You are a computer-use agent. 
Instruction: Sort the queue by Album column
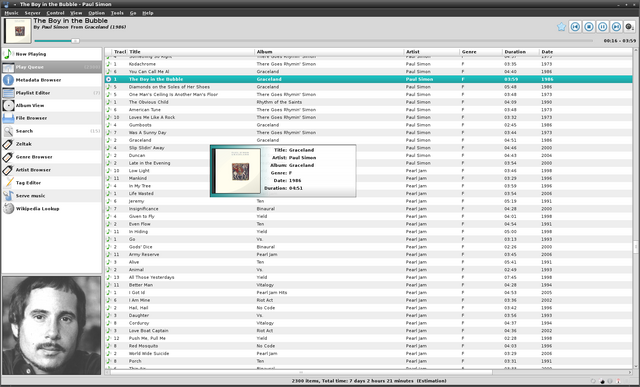click(x=329, y=52)
